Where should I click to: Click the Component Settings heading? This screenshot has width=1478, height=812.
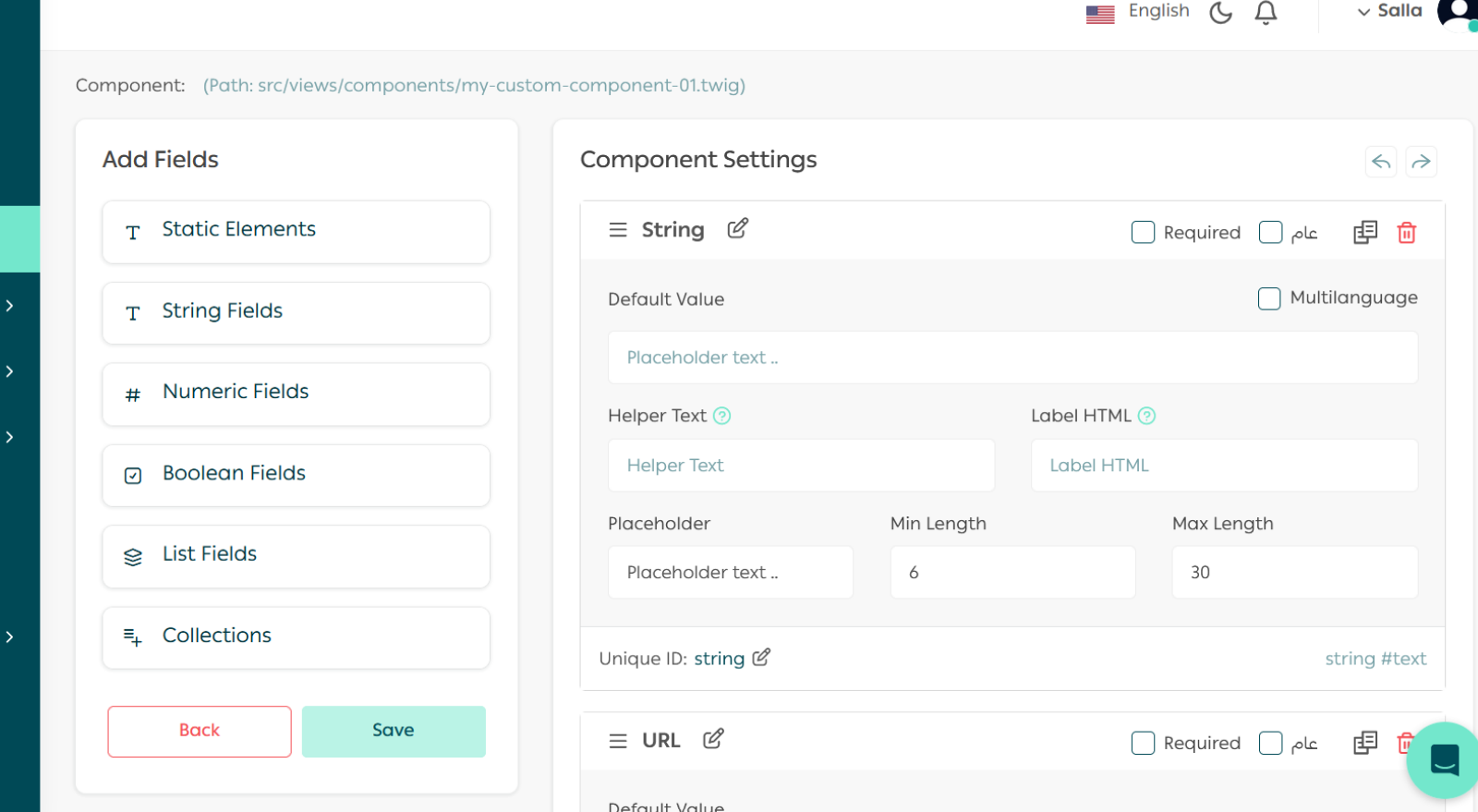(x=698, y=160)
